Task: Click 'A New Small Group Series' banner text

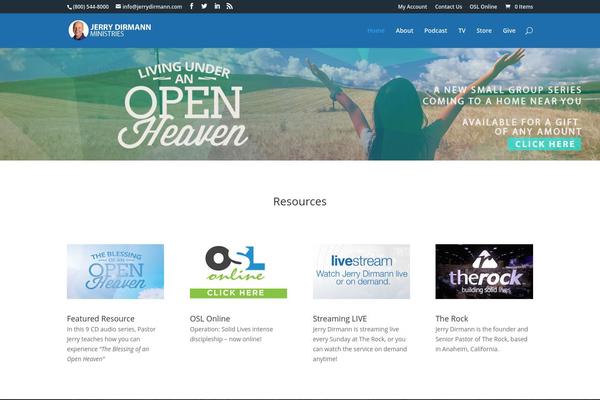Action: pyautogui.click(x=502, y=95)
